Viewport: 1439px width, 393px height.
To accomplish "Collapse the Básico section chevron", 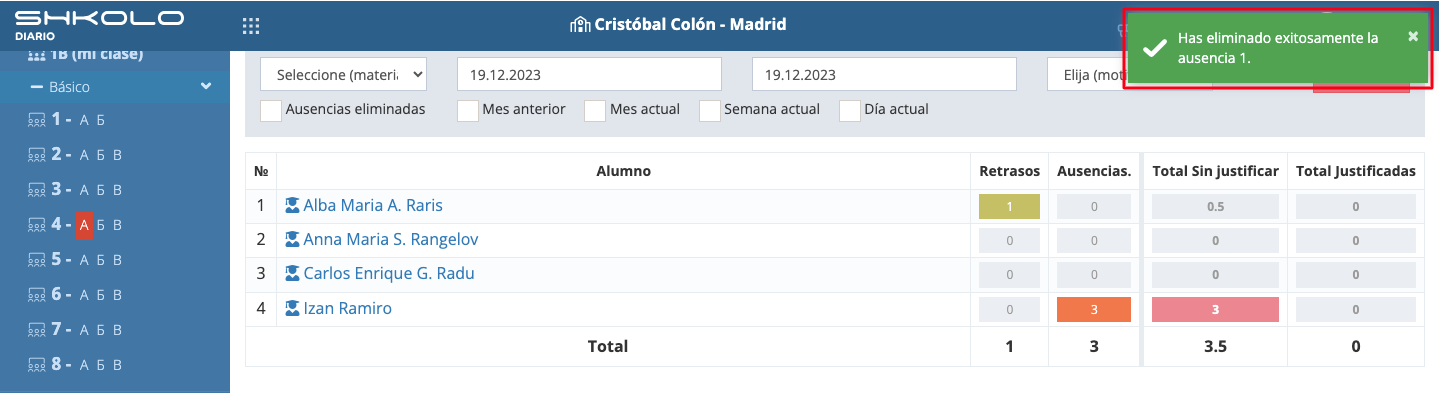I will tap(206, 87).
